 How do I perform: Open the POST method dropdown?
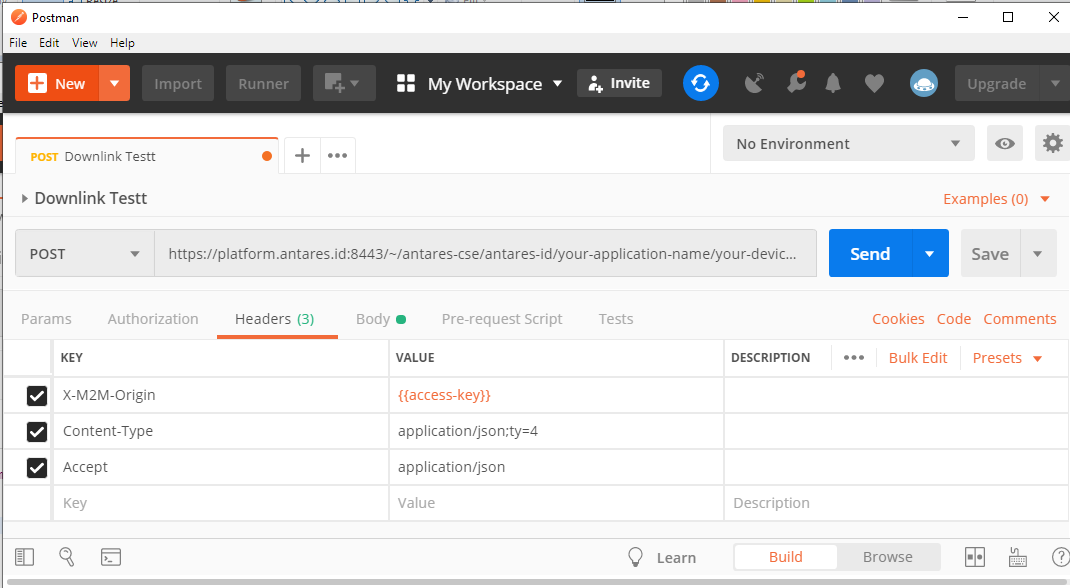tap(85, 254)
